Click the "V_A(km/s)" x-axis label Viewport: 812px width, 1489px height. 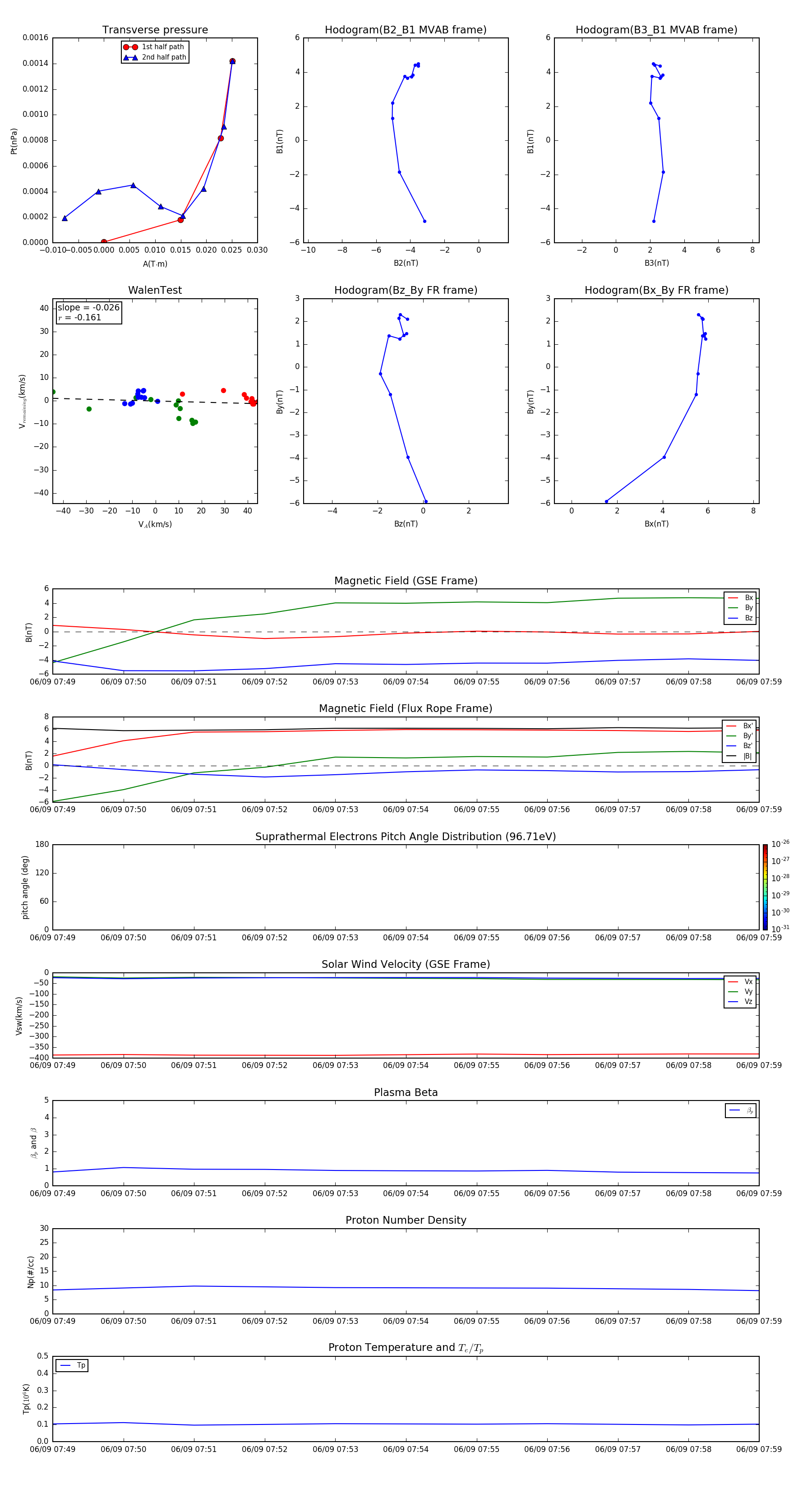coord(155,524)
